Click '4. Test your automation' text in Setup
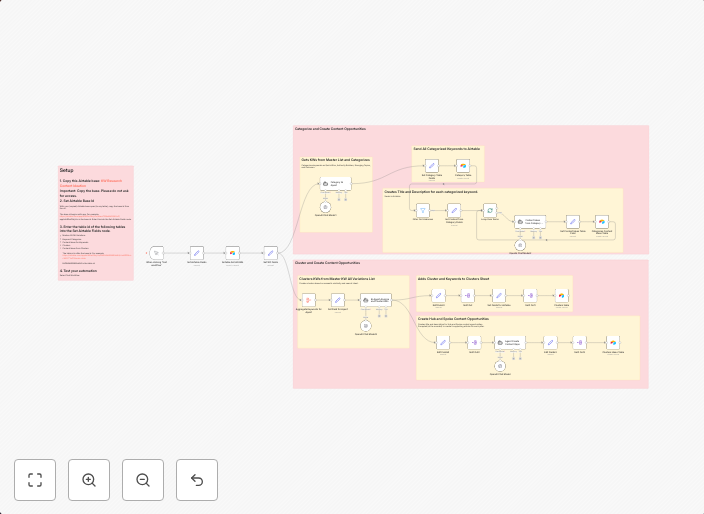704x514 pixels. coord(78,271)
